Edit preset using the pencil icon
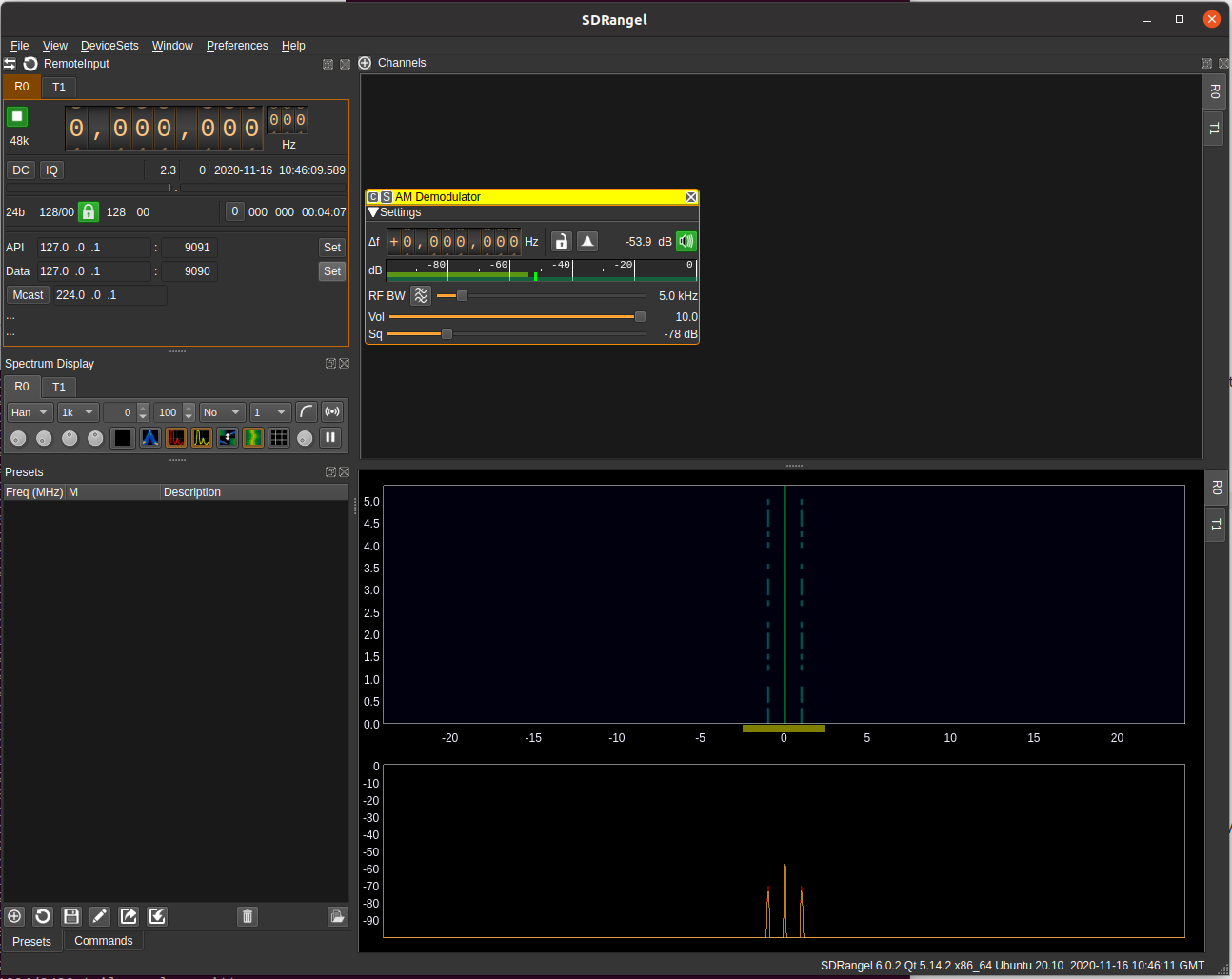This screenshot has height=979, width=1232. (x=100, y=916)
